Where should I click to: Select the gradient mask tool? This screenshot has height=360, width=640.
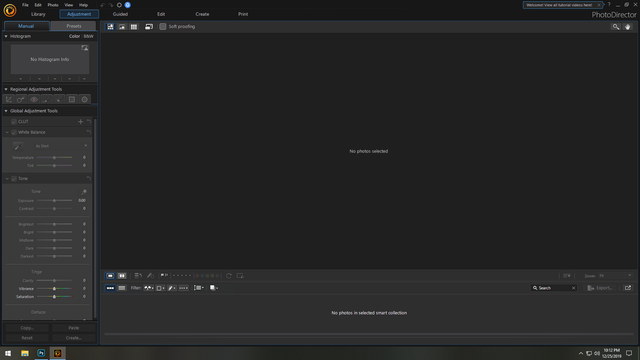[72, 100]
